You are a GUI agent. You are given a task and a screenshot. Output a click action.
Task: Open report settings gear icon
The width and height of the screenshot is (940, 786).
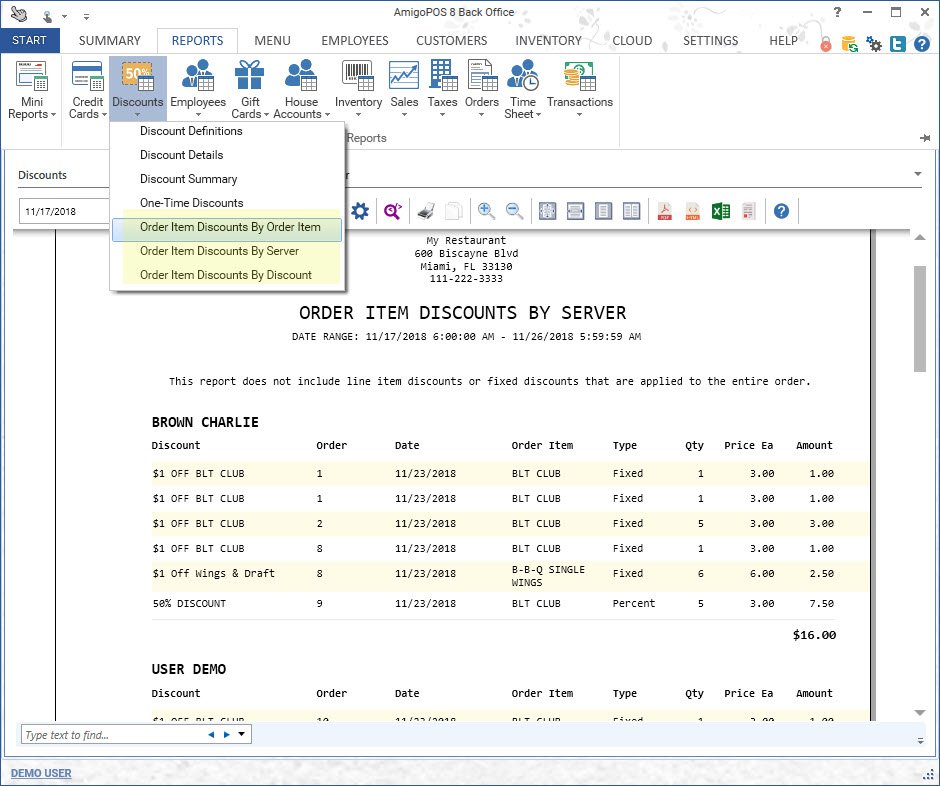coord(360,211)
